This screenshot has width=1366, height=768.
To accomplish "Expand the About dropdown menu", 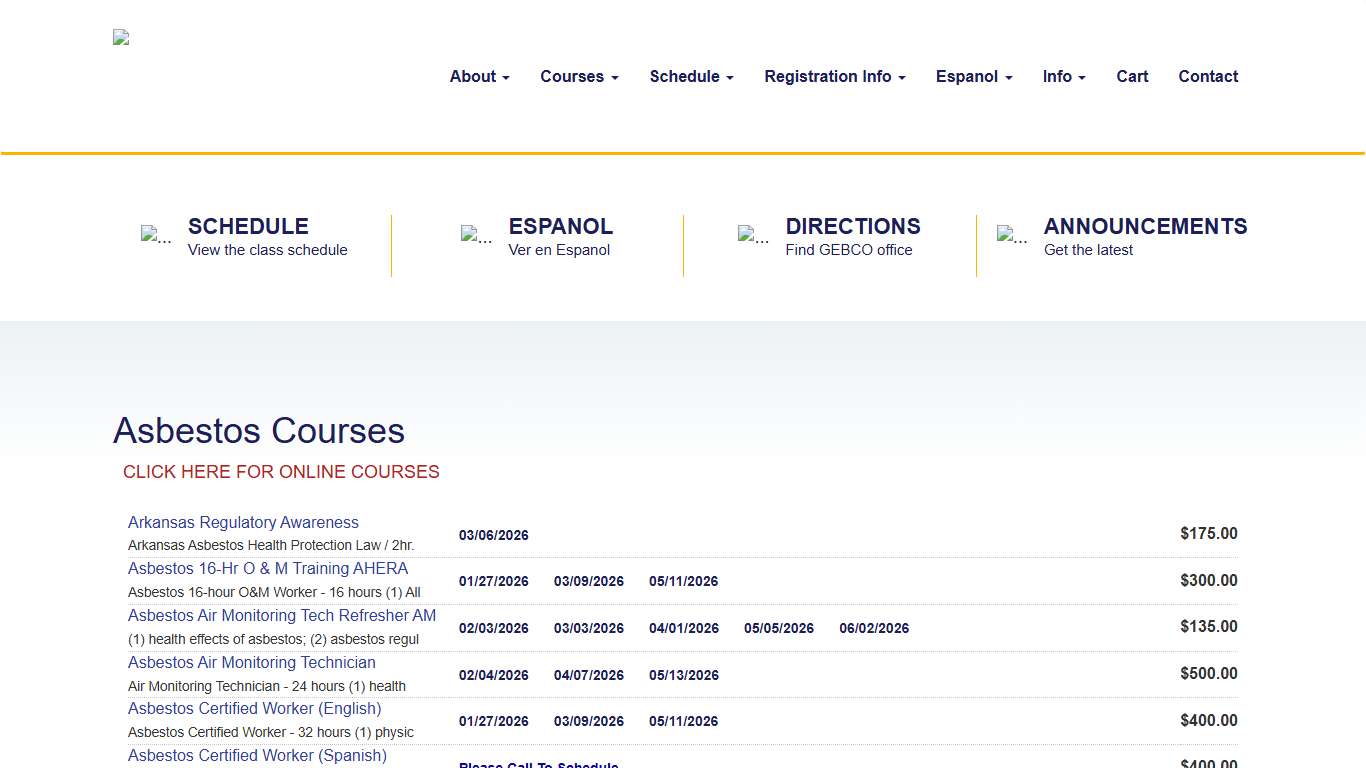I will tap(479, 76).
